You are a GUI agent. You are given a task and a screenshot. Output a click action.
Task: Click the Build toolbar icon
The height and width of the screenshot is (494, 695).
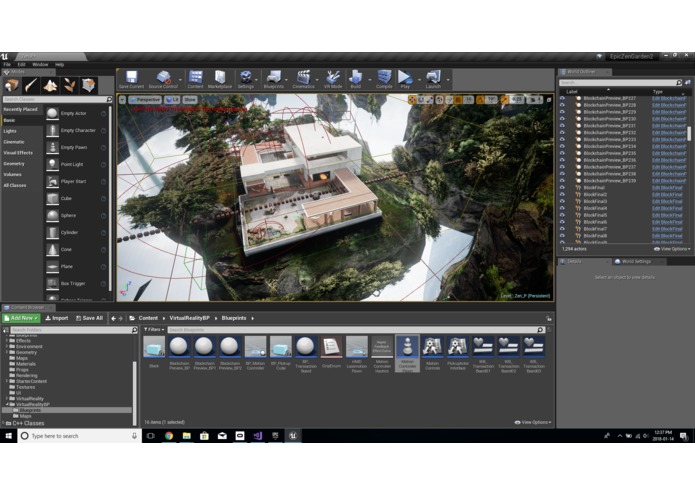[355, 79]
